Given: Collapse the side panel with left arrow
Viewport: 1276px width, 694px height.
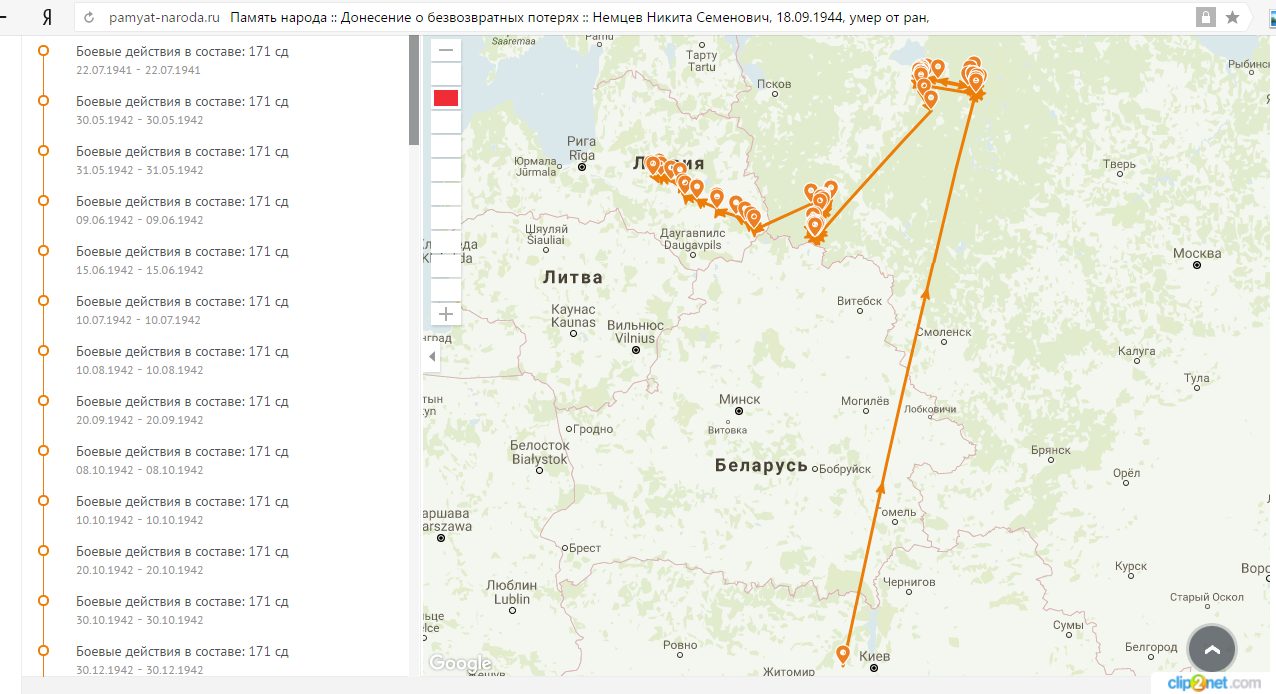Looking at the screenshot, I should (432, 357).
